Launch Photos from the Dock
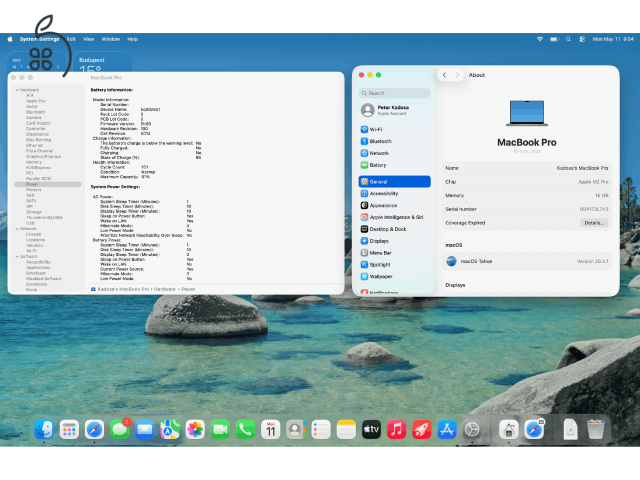This screenshot has width=640, height=480. 195,429
